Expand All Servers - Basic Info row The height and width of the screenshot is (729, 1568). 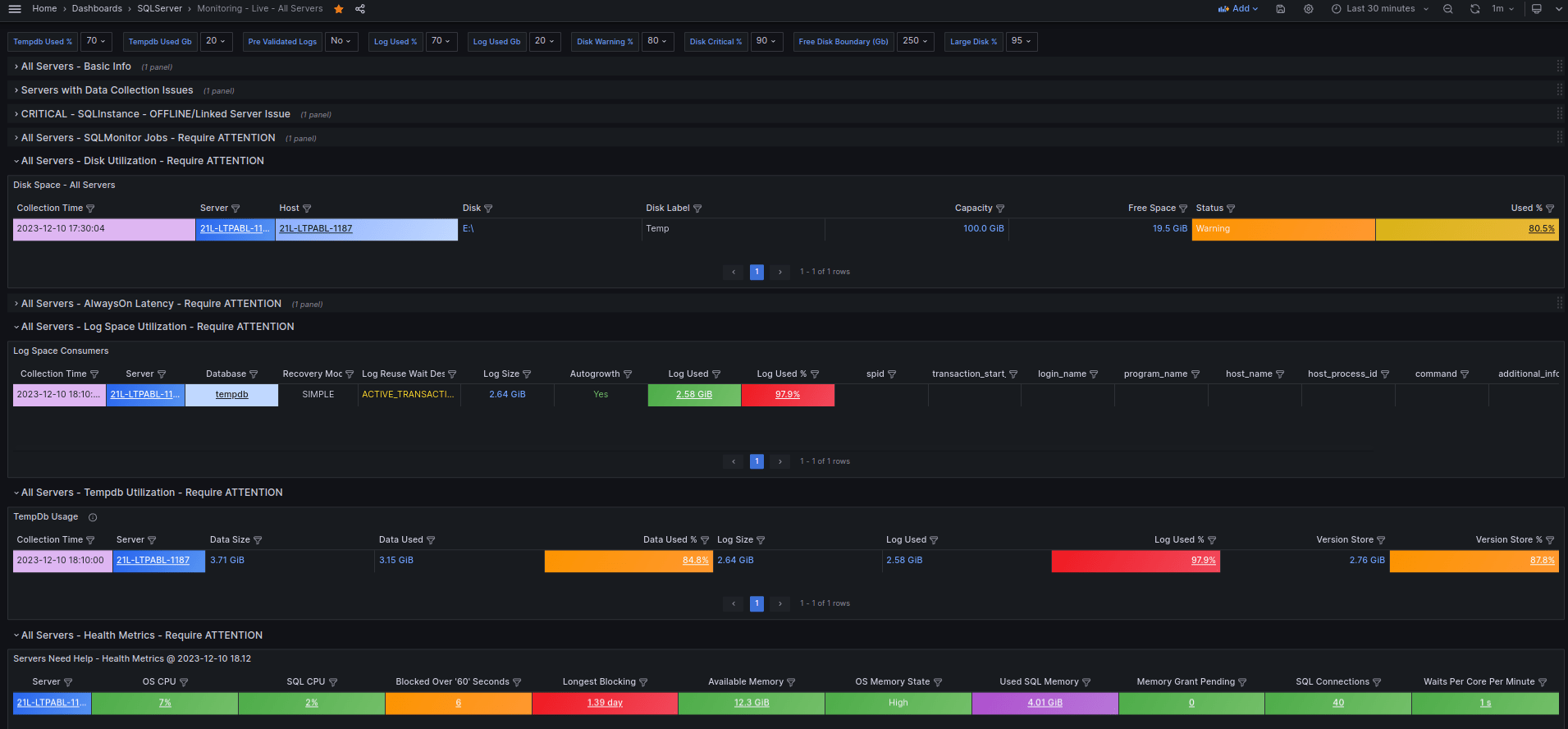tap(75, 66)
